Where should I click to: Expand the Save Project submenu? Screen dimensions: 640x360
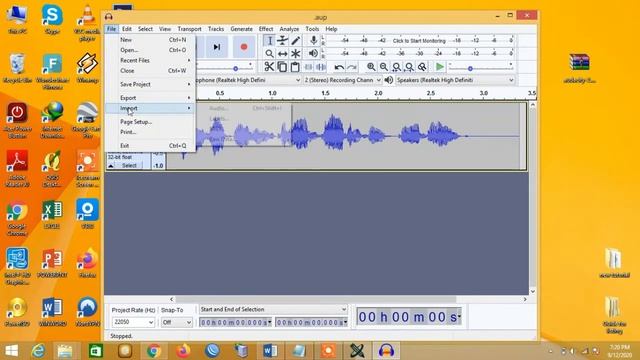151,84
